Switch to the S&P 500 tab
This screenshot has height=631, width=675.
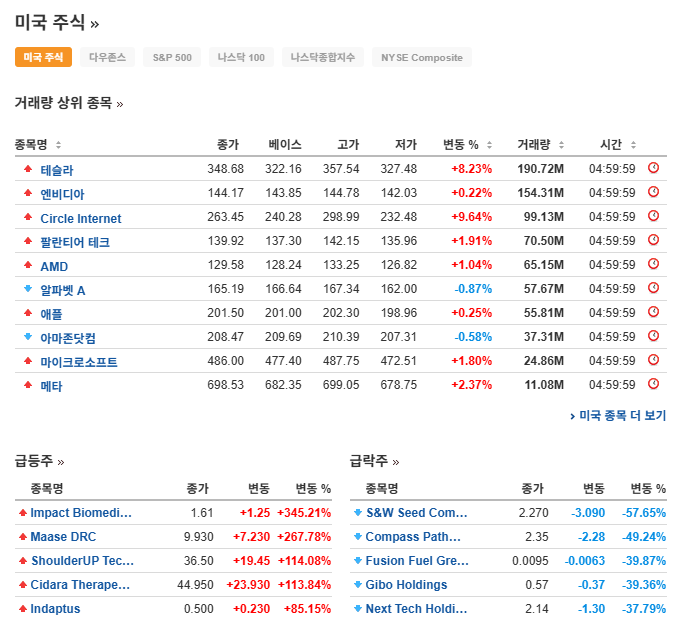(172, 57)
